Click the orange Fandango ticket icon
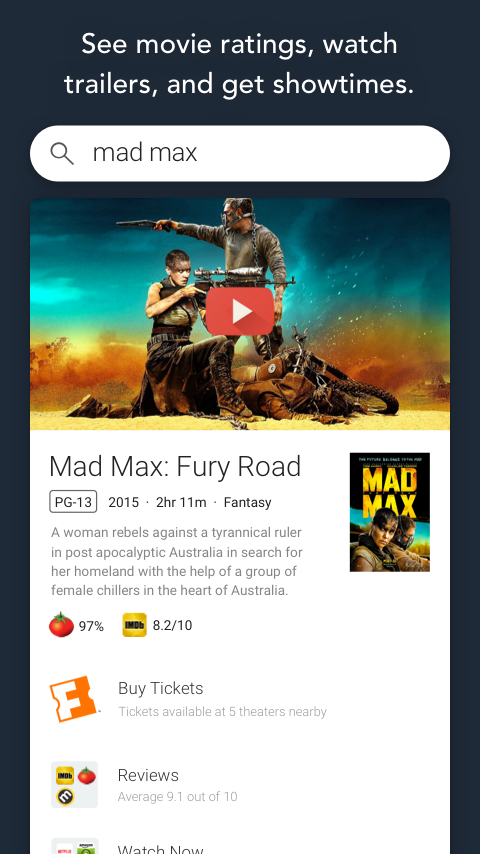This screenshot has width=480, height=854. point(74,699)
